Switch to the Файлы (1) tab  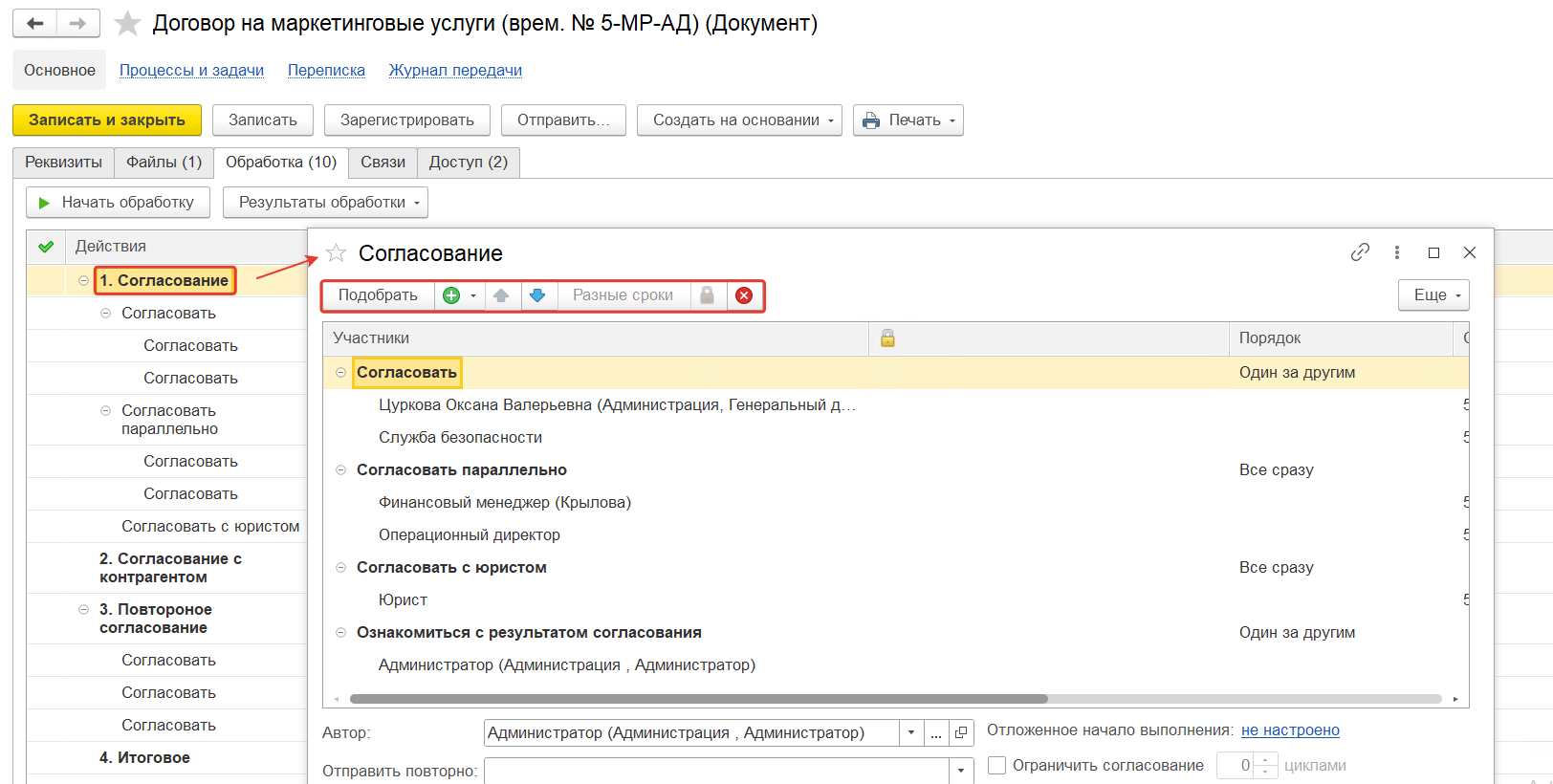[164, 163]
